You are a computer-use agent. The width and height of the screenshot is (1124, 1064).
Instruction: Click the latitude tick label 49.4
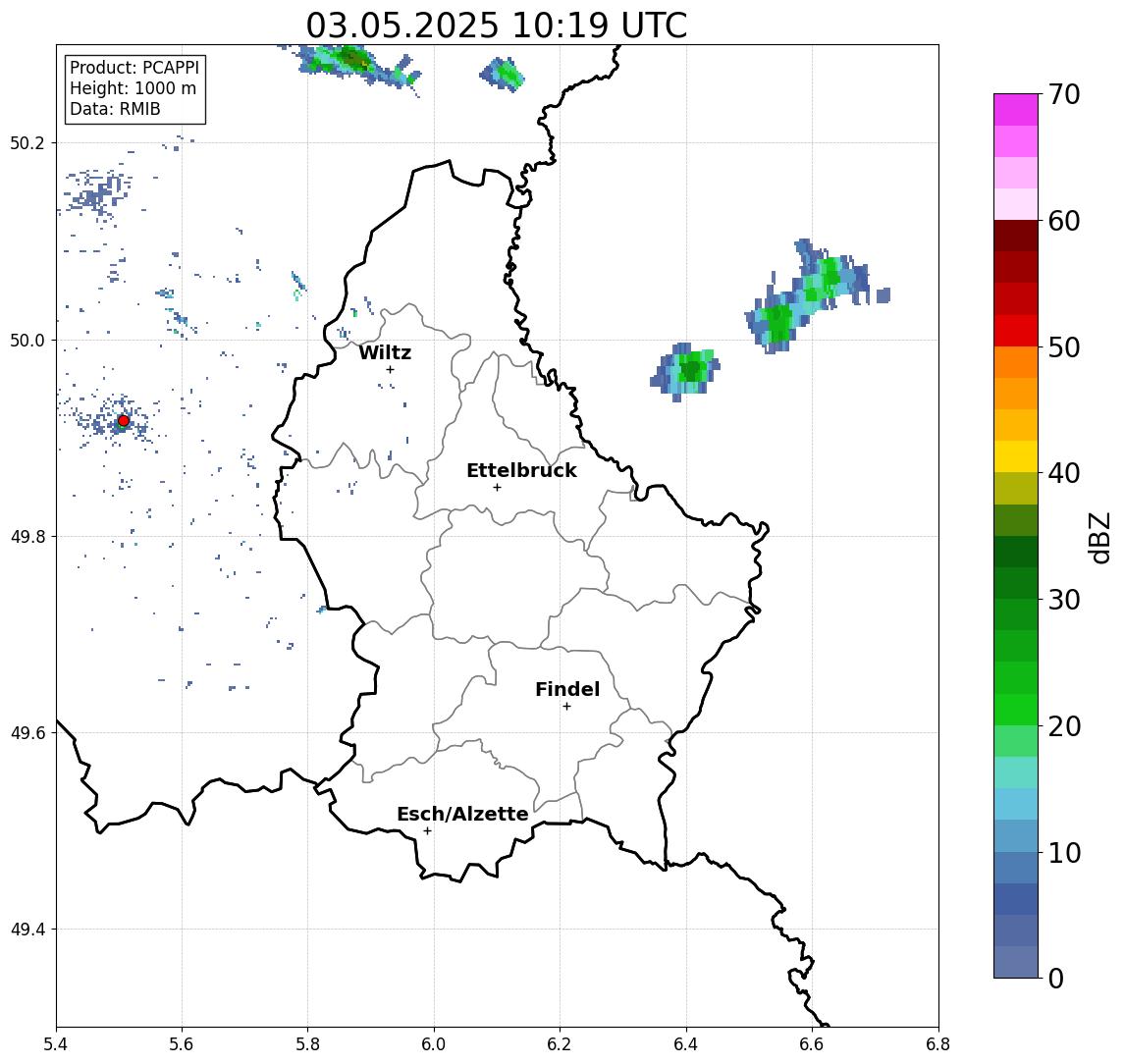tap(27, 930)
